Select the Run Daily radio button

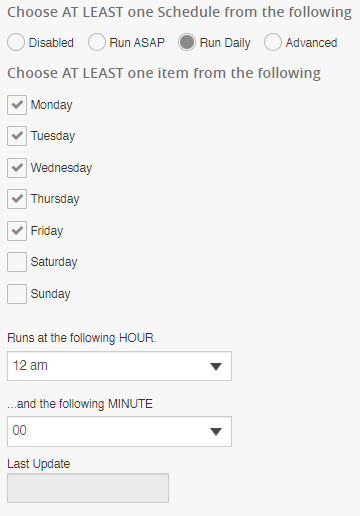click(187, 43)
